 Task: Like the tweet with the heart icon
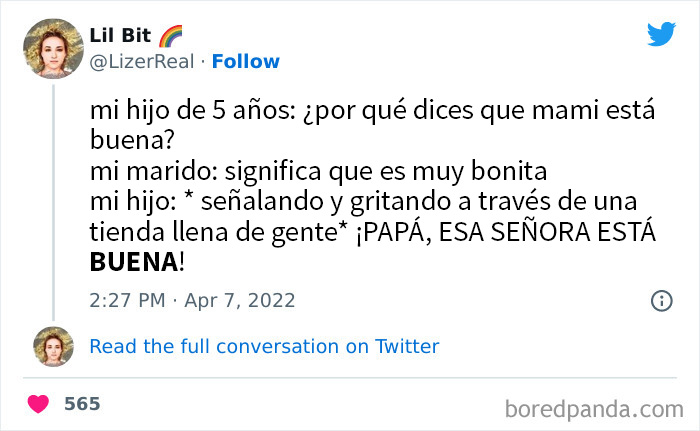[39, 404]
